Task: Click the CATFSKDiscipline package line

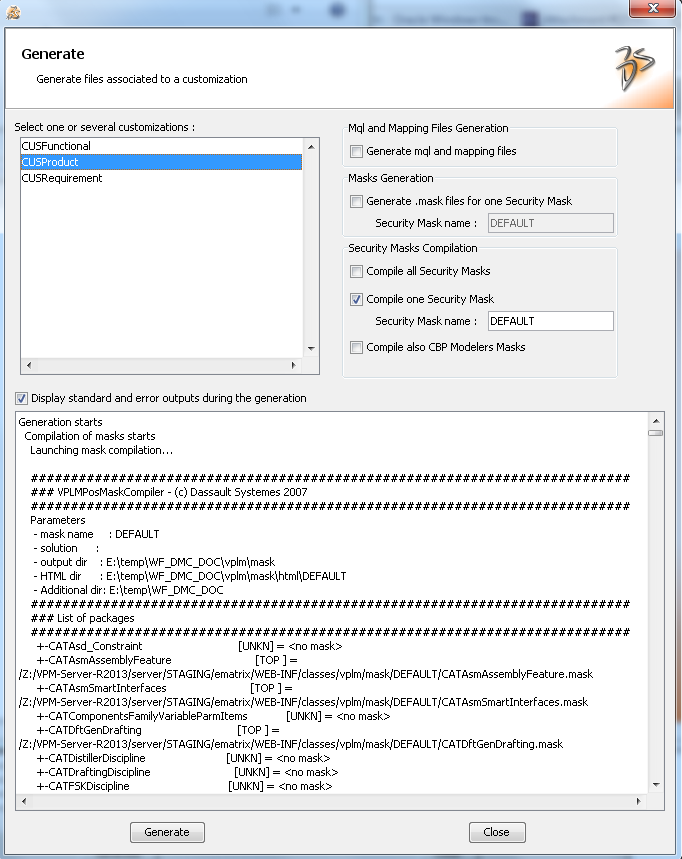Action: click(x=185, y=787)
